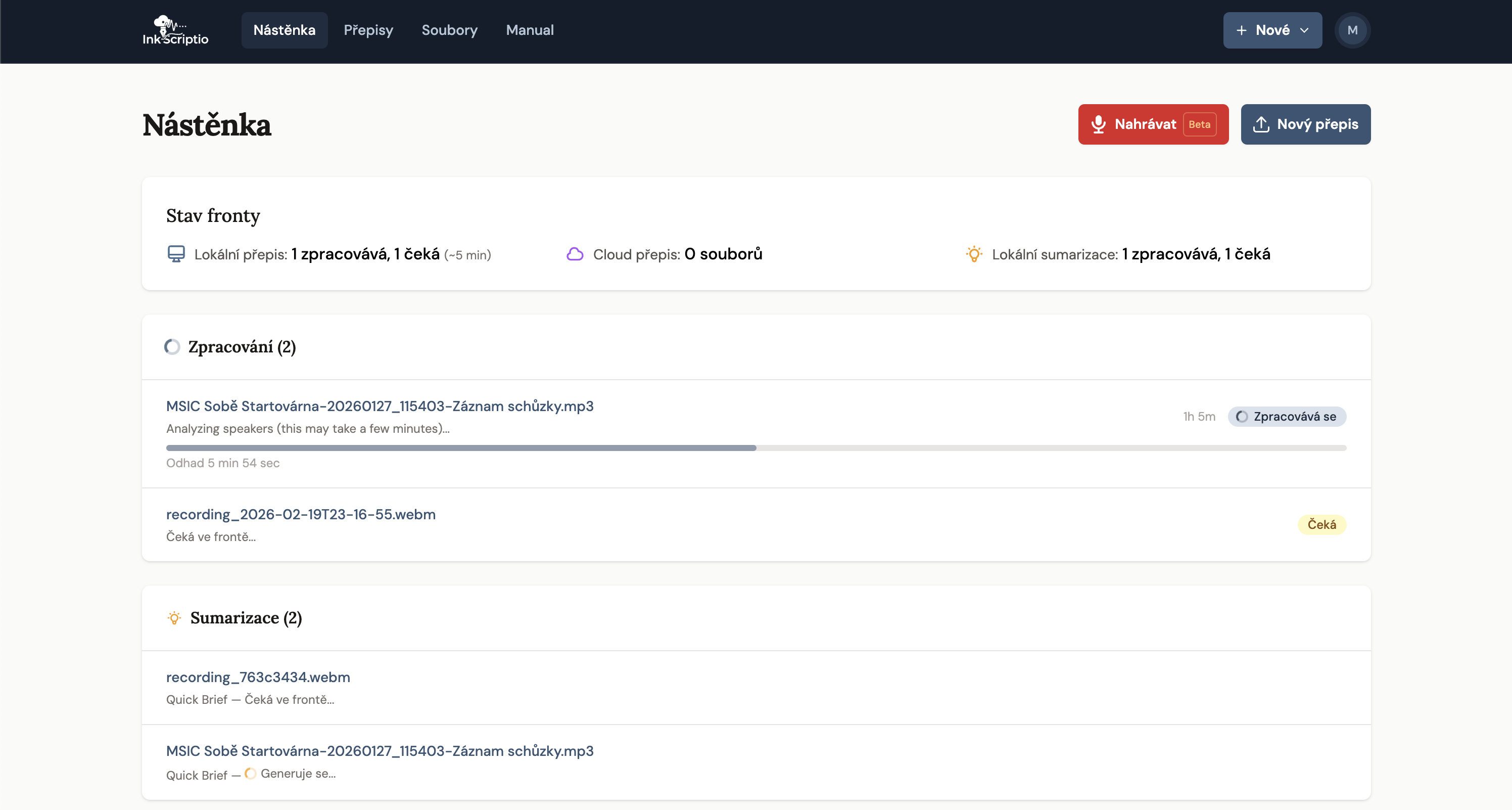Viewport: 1512px width, 810px height.
Task: Open the M user avatar menu
Action: pos(1352,30)
